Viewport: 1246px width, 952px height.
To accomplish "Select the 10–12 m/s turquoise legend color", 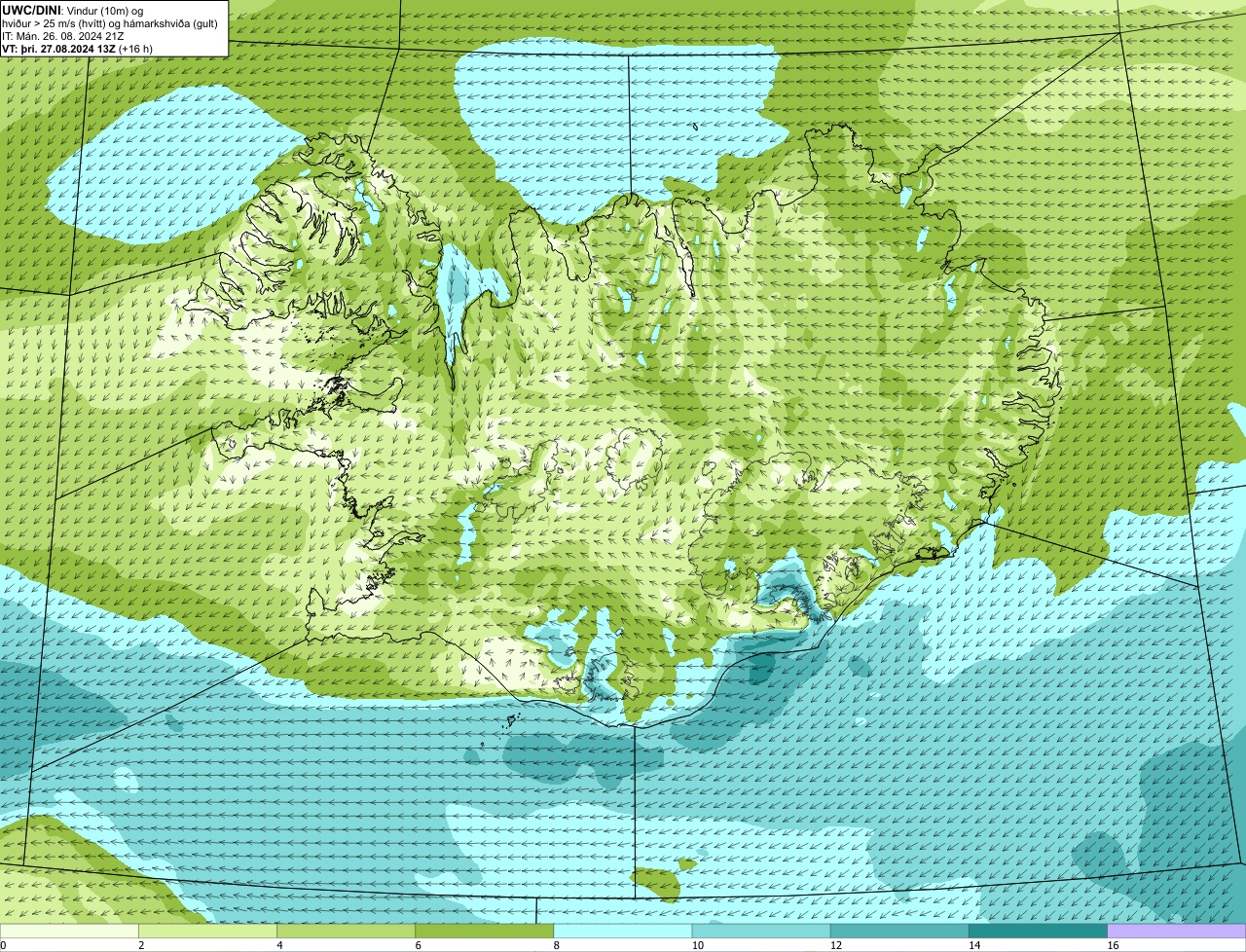I will [x=761, y=931].
